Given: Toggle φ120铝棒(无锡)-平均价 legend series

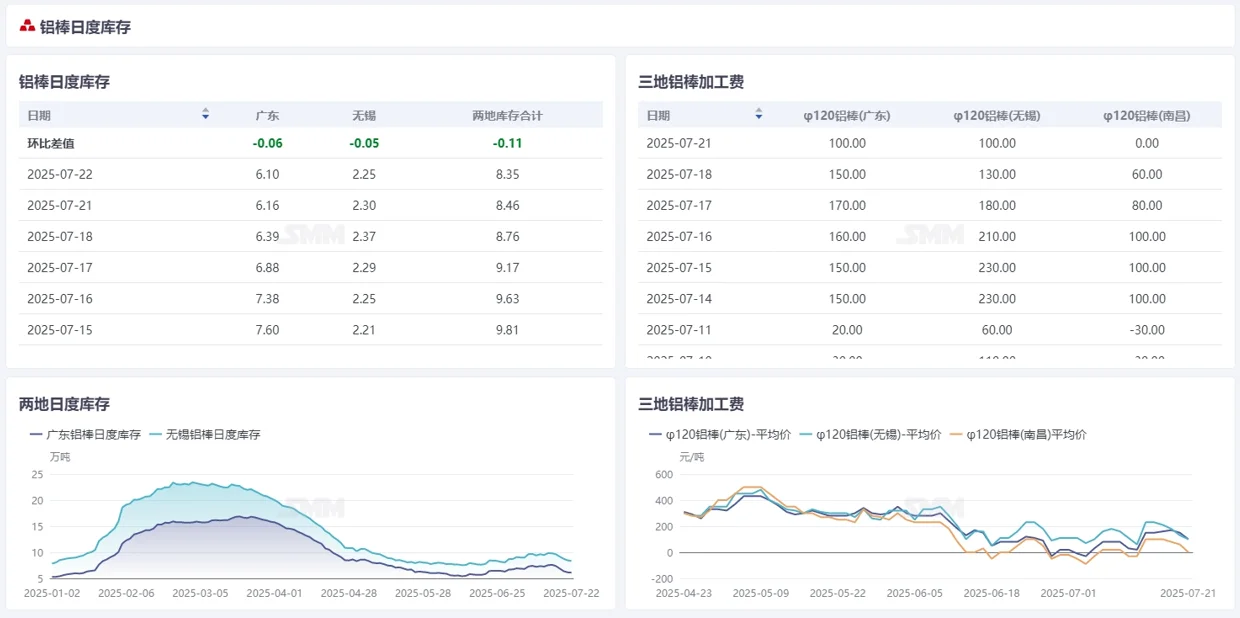Looking at the screenshot, I should click(x=870, y=435).
